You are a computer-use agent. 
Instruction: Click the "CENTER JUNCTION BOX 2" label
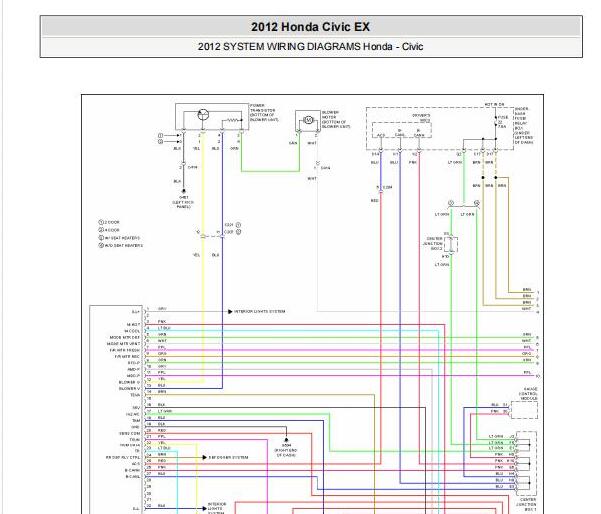click(x=433, y=244)
